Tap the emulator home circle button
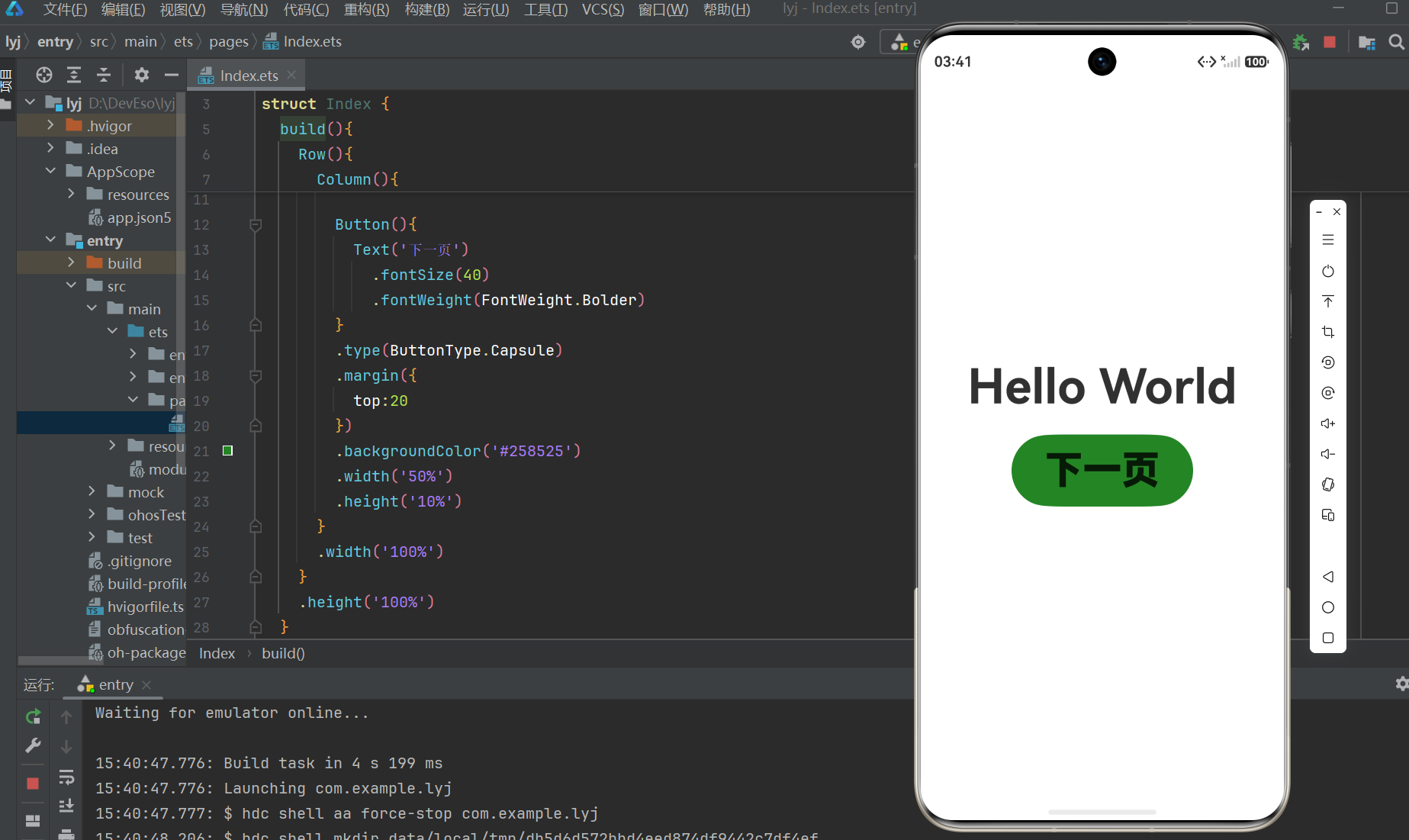Image resolution: width=1409 pixels, height=840 pixels. click(1328, 607)
